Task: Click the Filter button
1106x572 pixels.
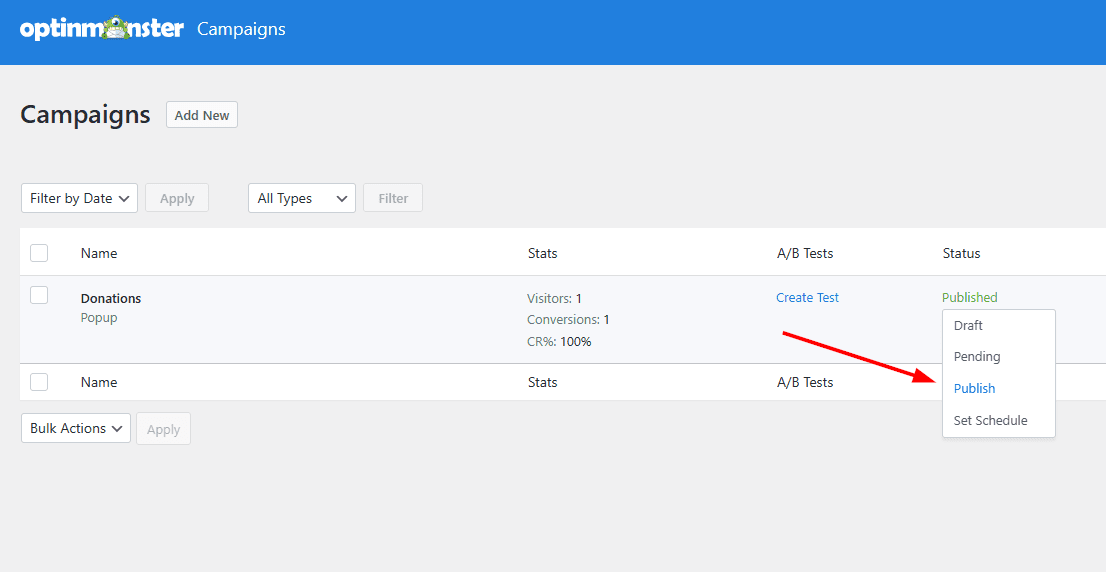Action: click(x=393, y=198)
